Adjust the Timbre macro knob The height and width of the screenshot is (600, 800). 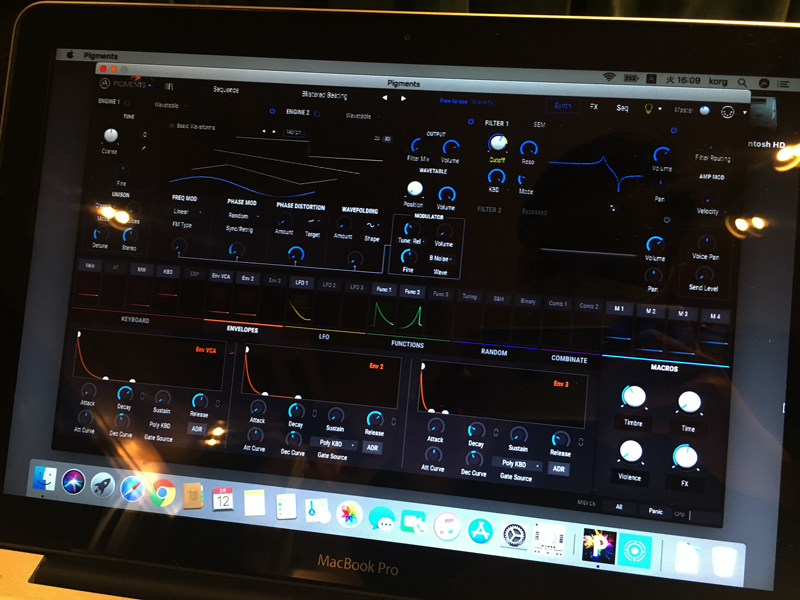click(x=634, y=397)
